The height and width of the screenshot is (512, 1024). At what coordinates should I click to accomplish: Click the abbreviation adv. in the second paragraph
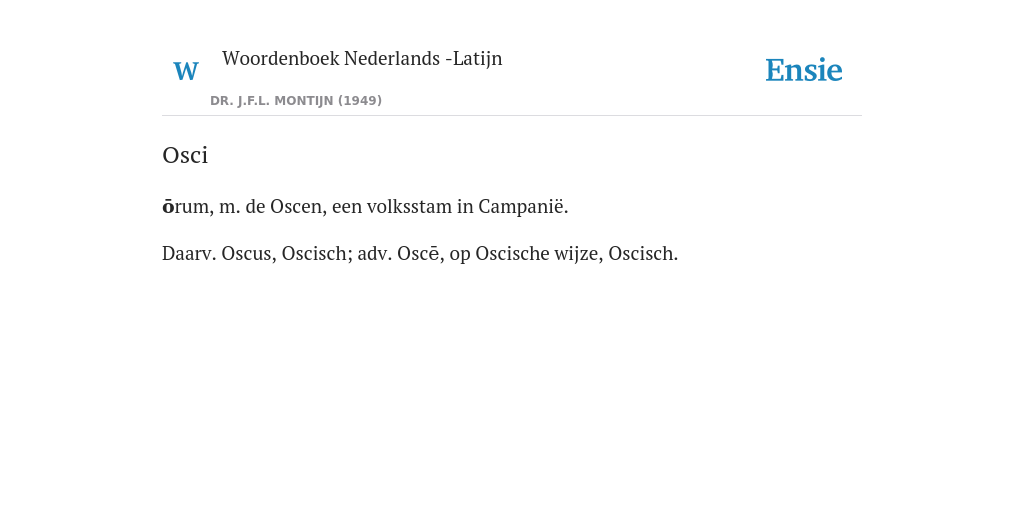(375, 253)
